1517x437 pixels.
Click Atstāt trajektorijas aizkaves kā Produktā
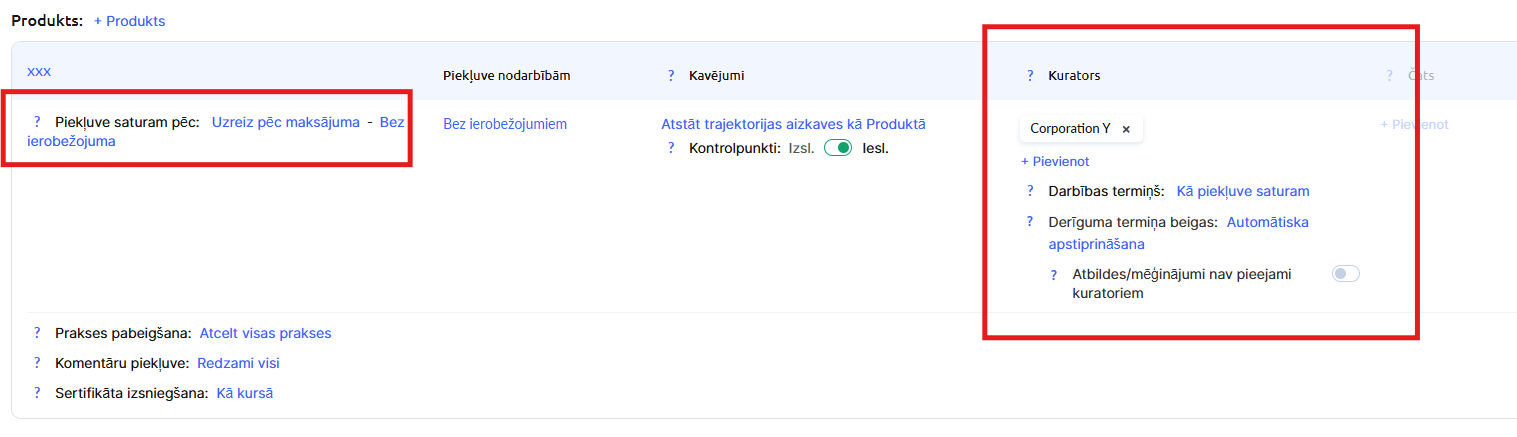coord(793,124)
